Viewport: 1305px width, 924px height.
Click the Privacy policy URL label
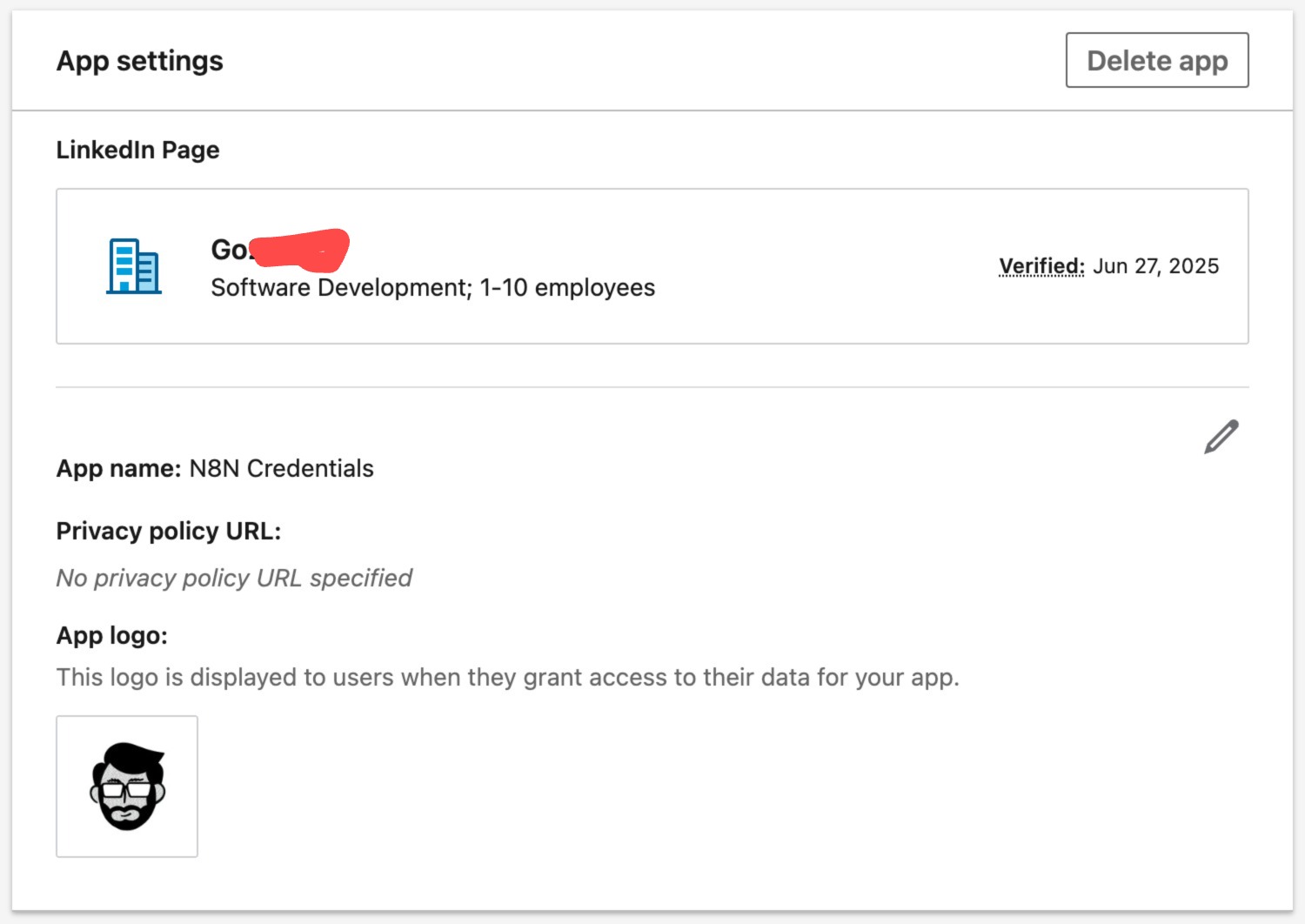pos(169,531)
